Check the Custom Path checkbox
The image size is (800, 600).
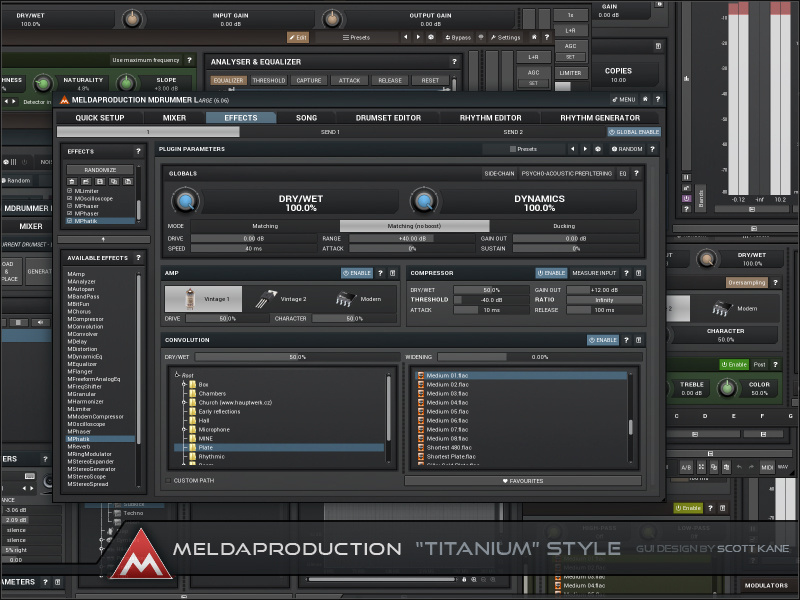pyautogui.click(x=169, y=481)
